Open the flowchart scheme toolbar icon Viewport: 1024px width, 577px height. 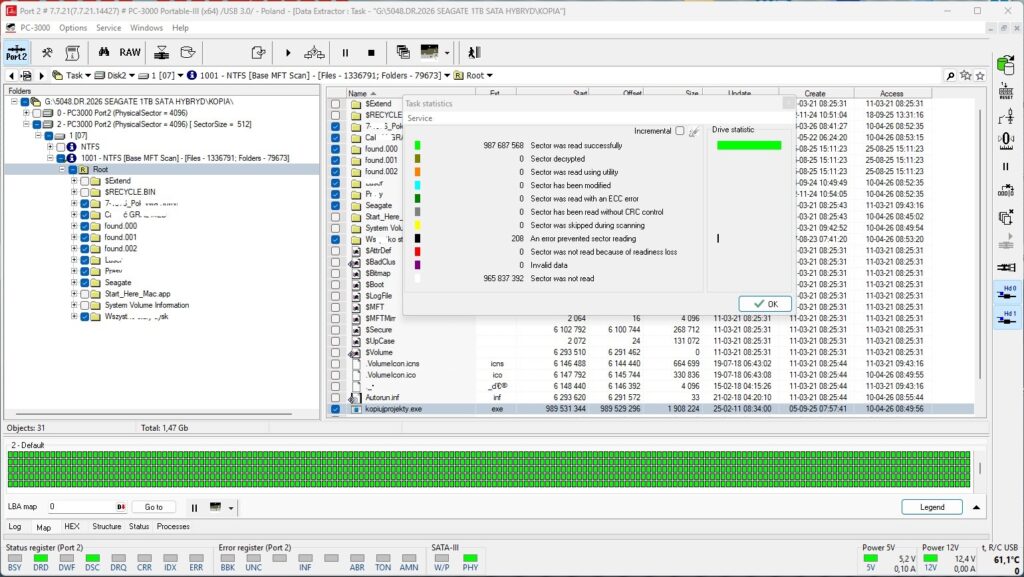point(314,53)
